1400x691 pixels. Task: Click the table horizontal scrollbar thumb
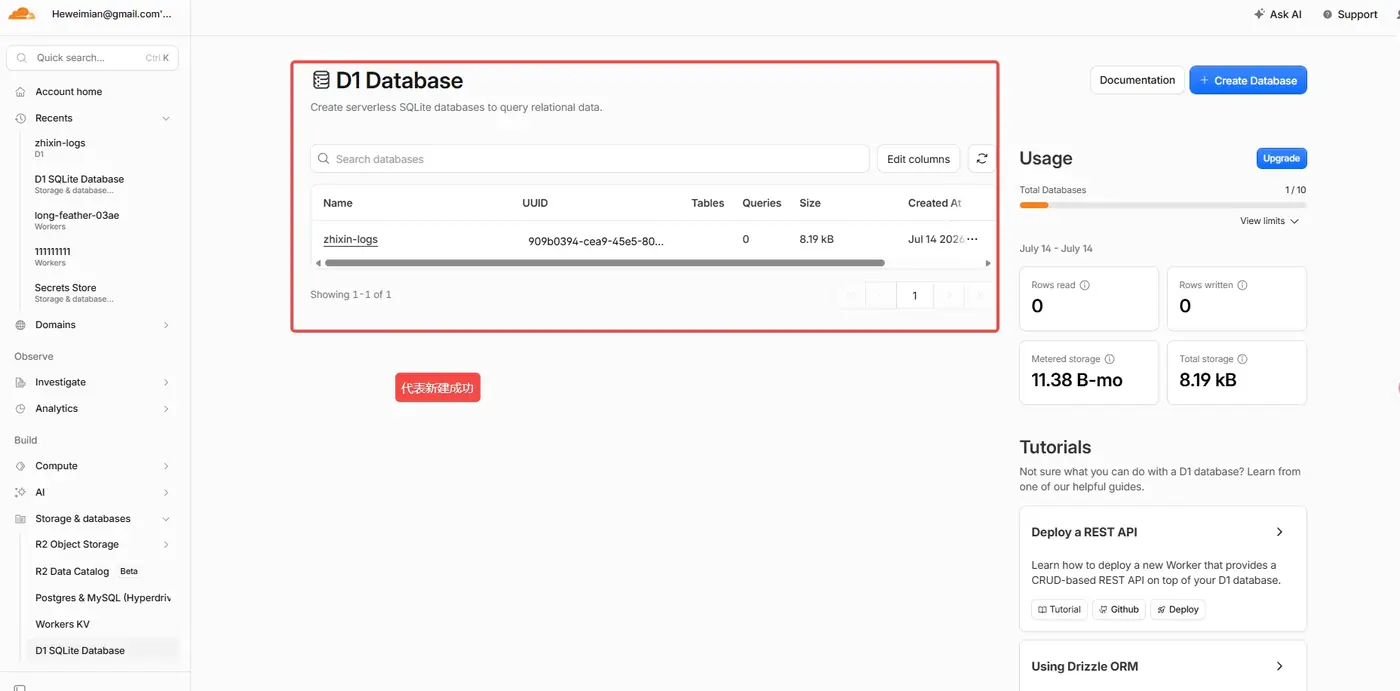604,263
